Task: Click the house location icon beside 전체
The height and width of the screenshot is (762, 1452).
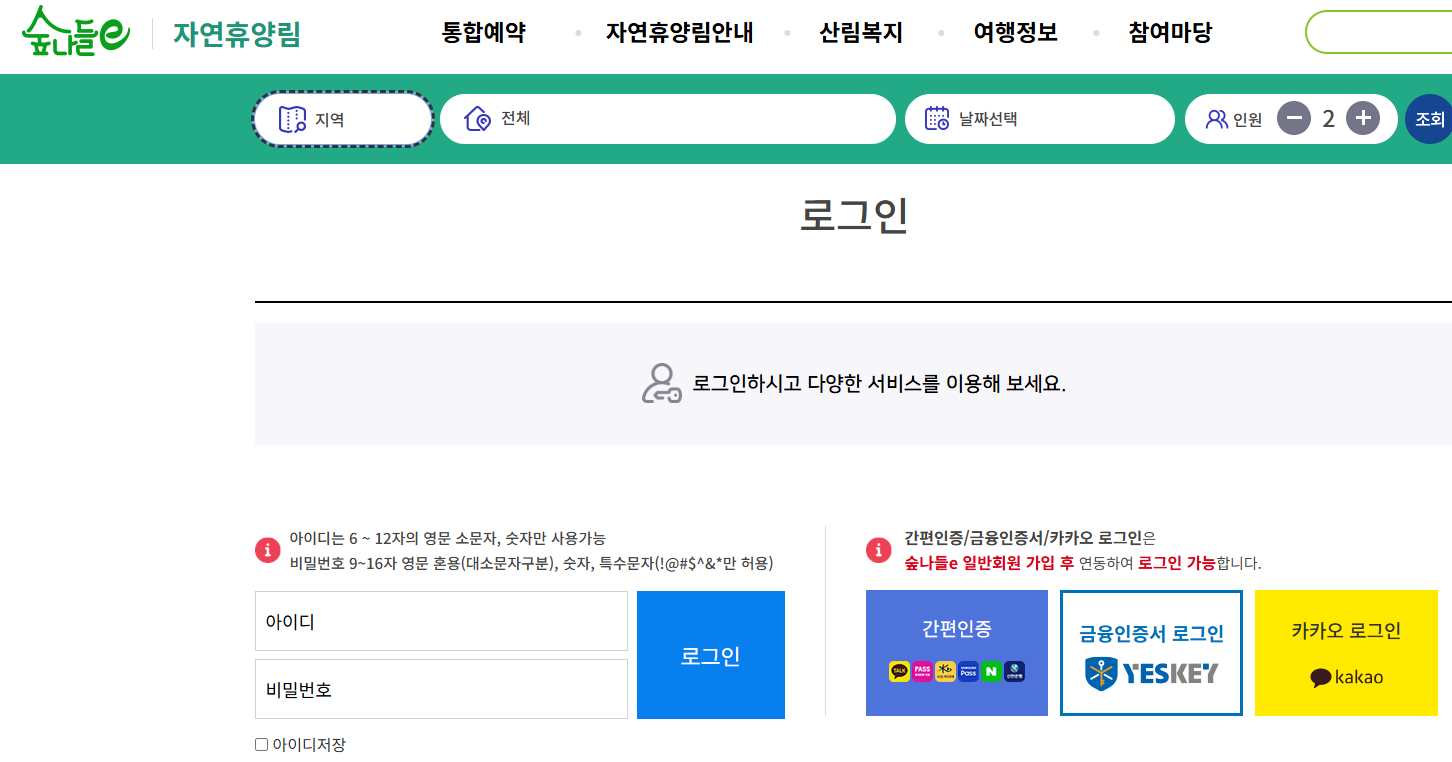Action: [x=478, y=119]
